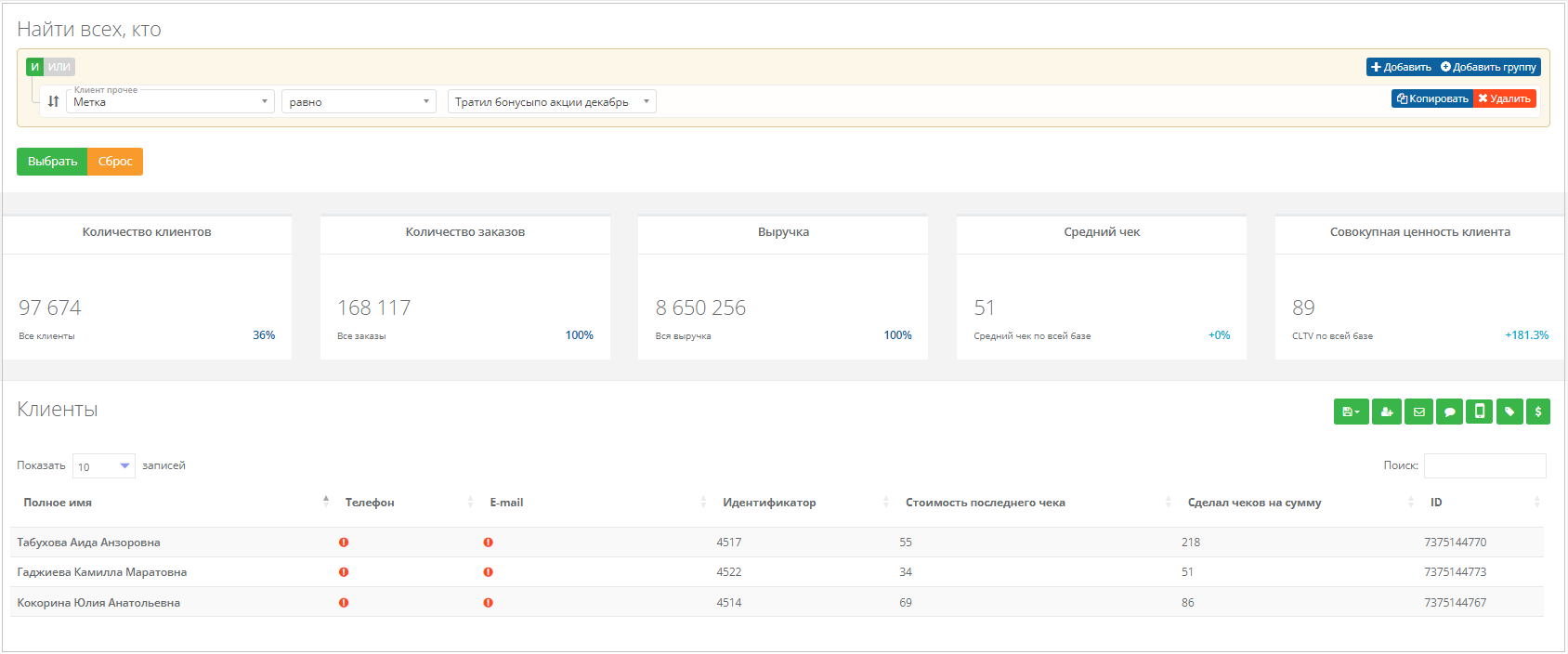The image size is (1568, 654).
Task: Open the равно comparison dropdown
Action: pyautogui.click(x=359, y=101)
